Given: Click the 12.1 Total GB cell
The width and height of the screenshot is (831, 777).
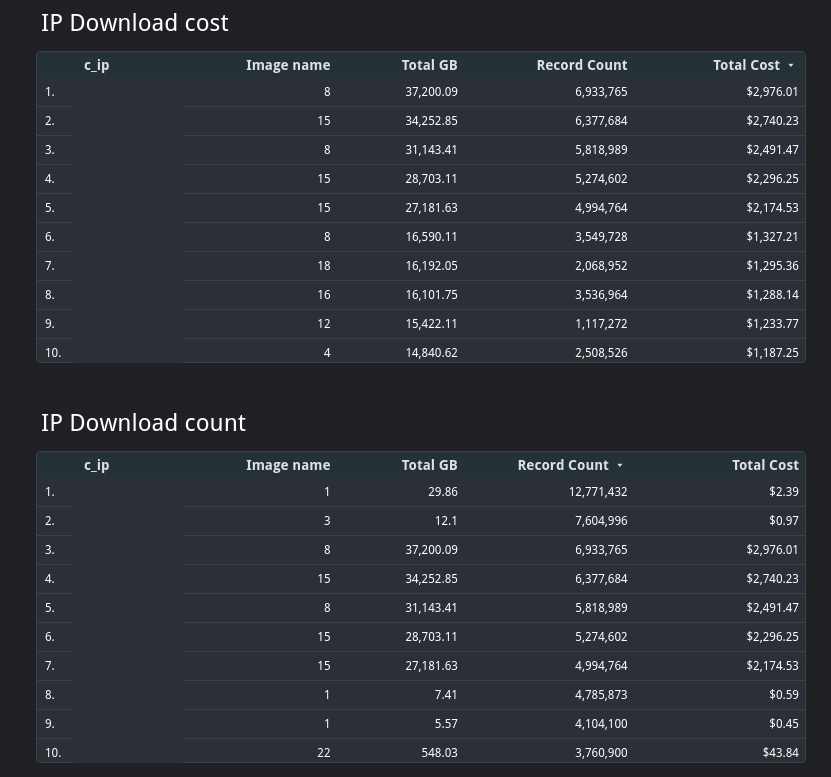Looking at the screenshot, I should [445, 521].
